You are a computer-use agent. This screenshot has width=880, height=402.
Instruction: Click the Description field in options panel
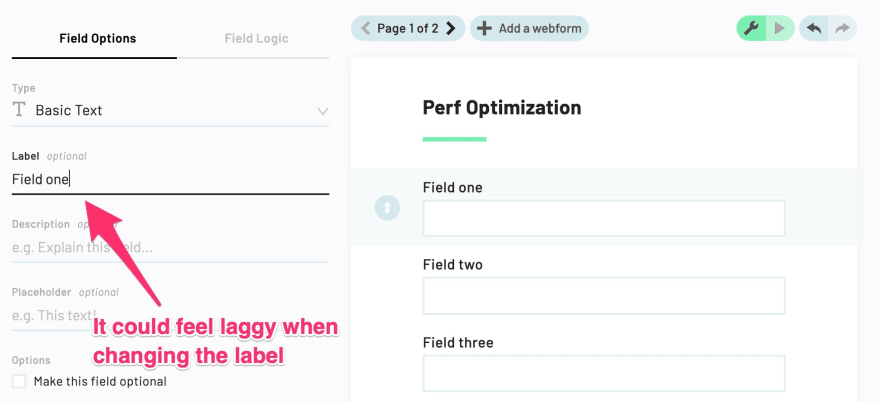170,248
